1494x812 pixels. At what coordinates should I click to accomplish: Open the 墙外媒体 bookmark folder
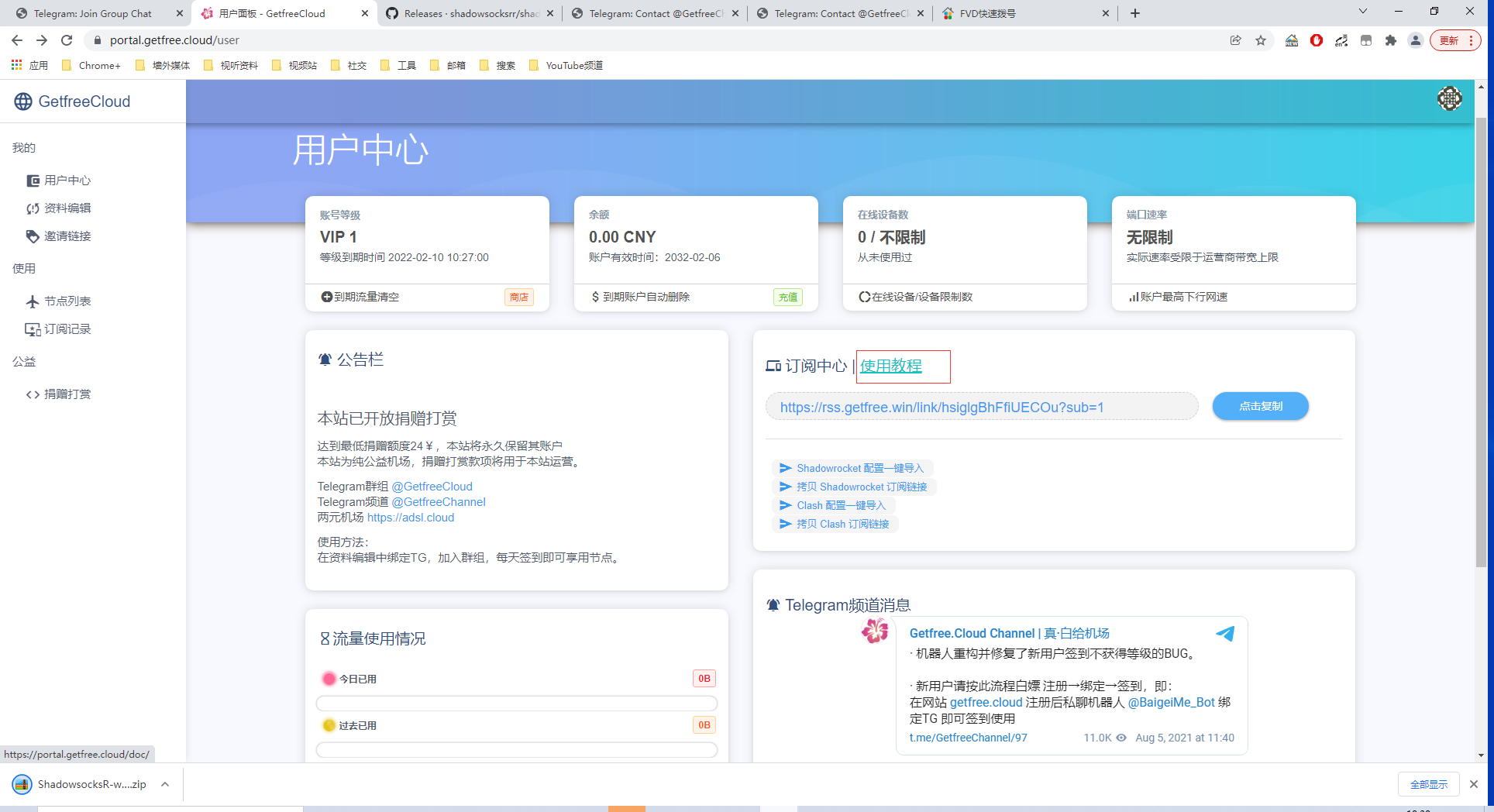coord(163,65)
